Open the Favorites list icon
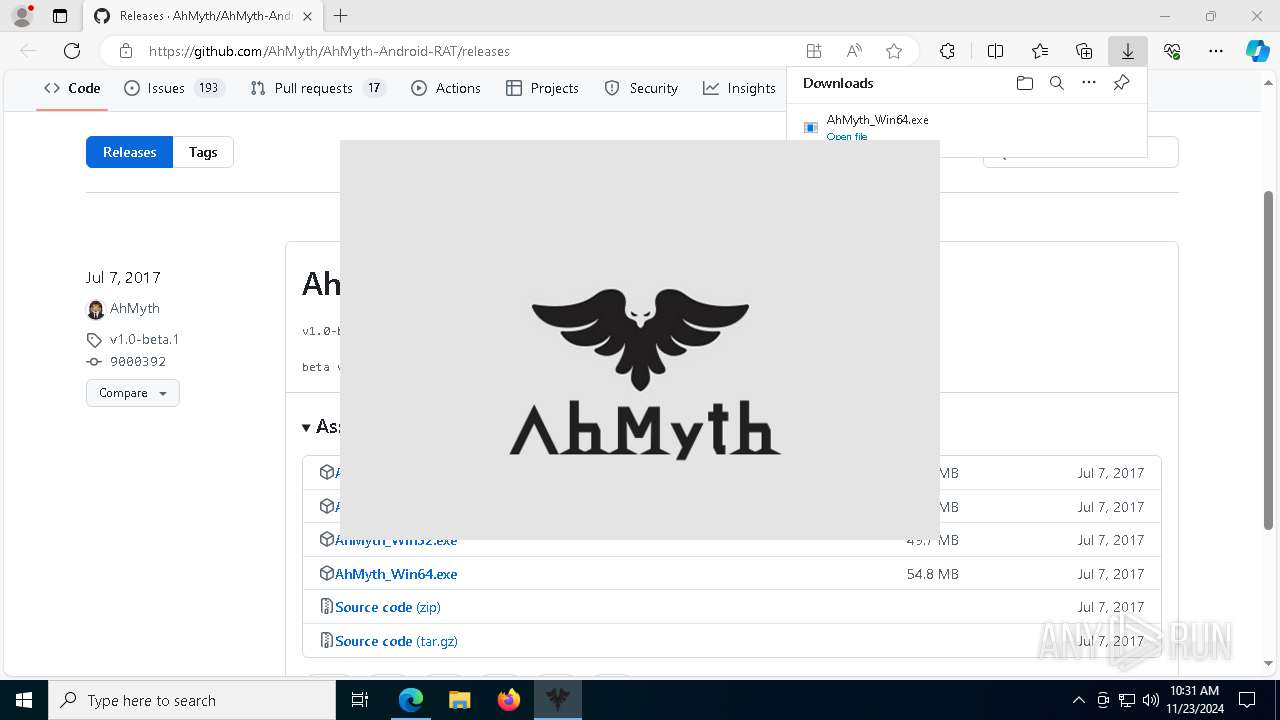Viewport: 1280px width, 720px height. (x=1040, y=51)
